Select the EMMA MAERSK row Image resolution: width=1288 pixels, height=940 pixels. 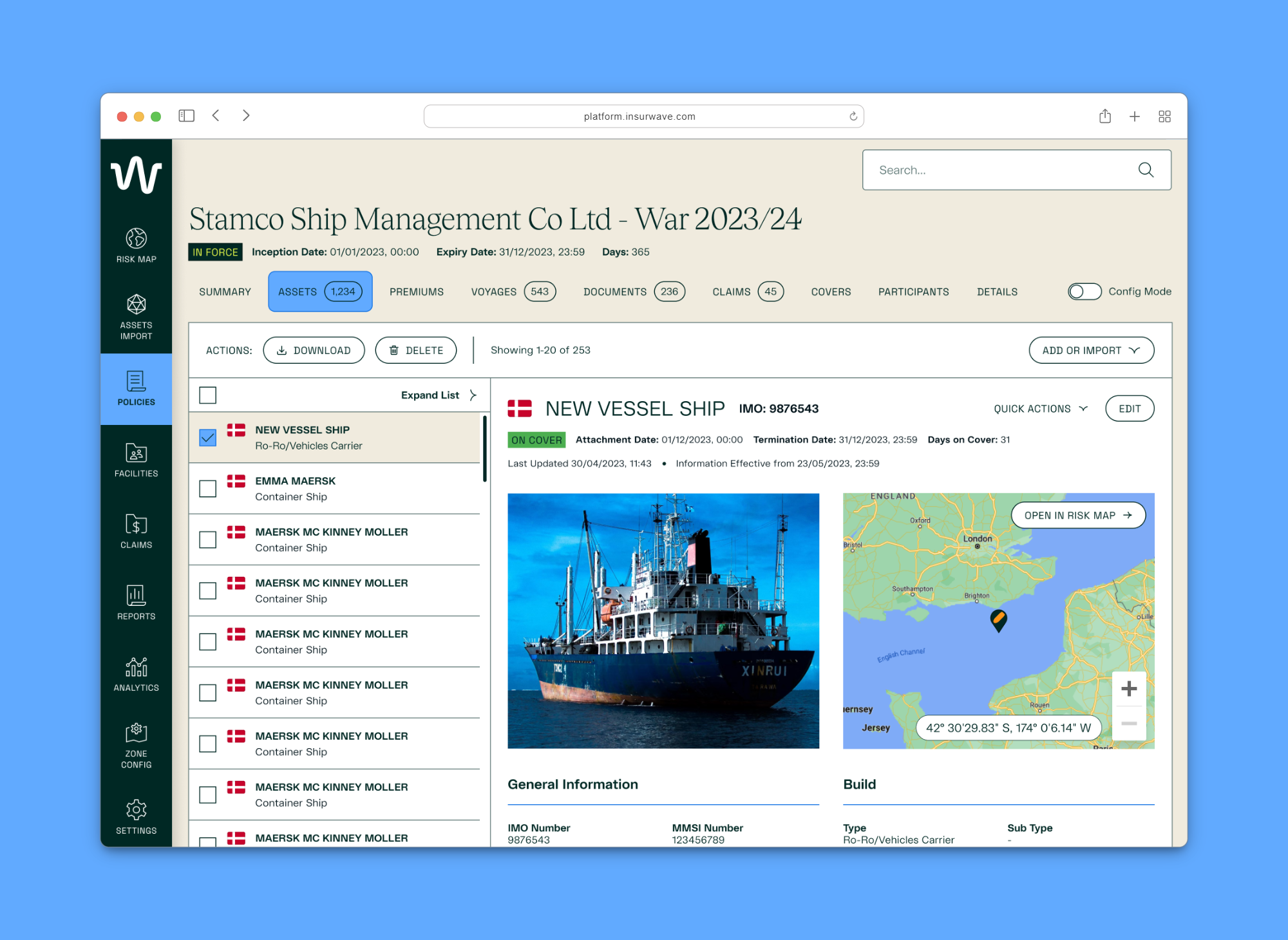click(335, 489)
